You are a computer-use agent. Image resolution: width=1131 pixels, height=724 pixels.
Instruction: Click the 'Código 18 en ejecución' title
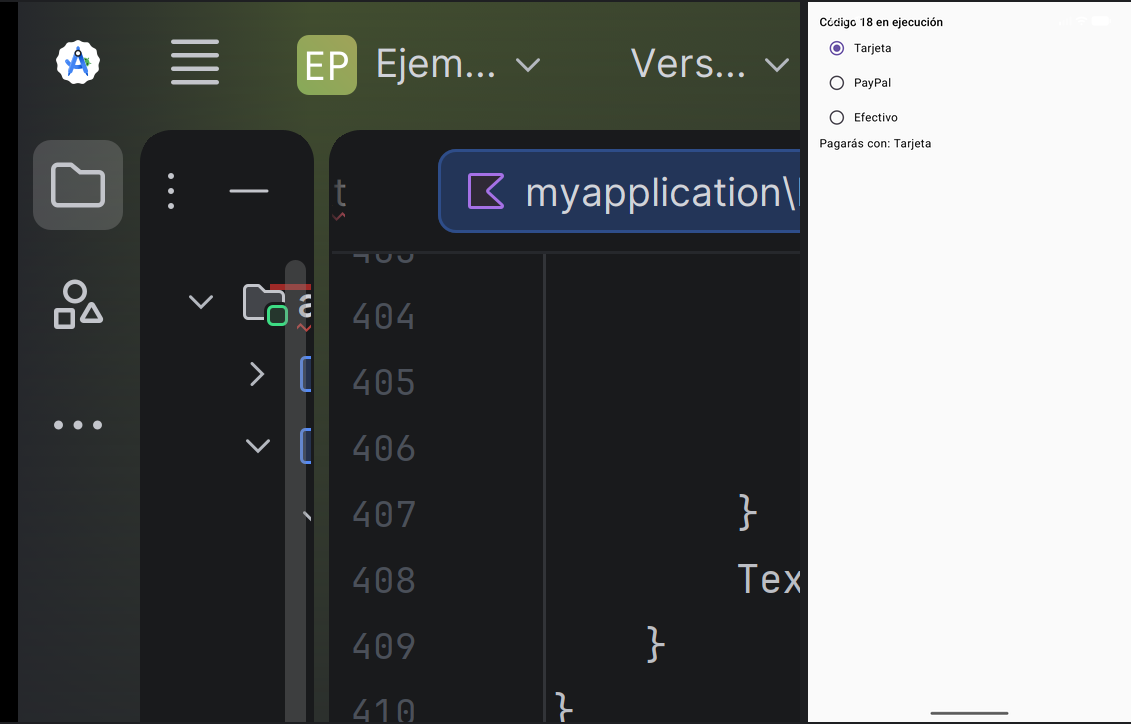pyautogui.click(x=881, y=22)
